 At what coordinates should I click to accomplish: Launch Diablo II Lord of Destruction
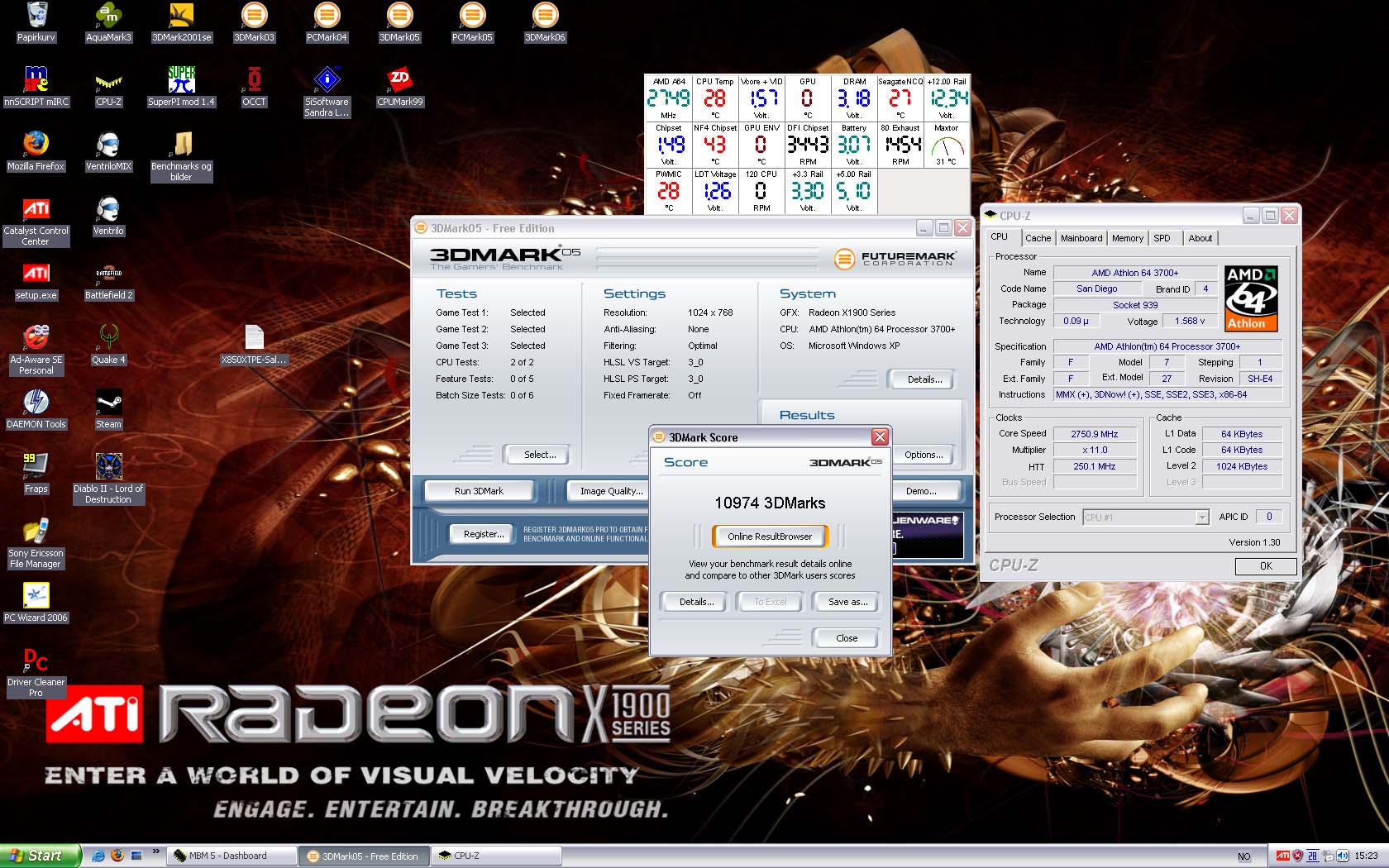tap(108, 478)
